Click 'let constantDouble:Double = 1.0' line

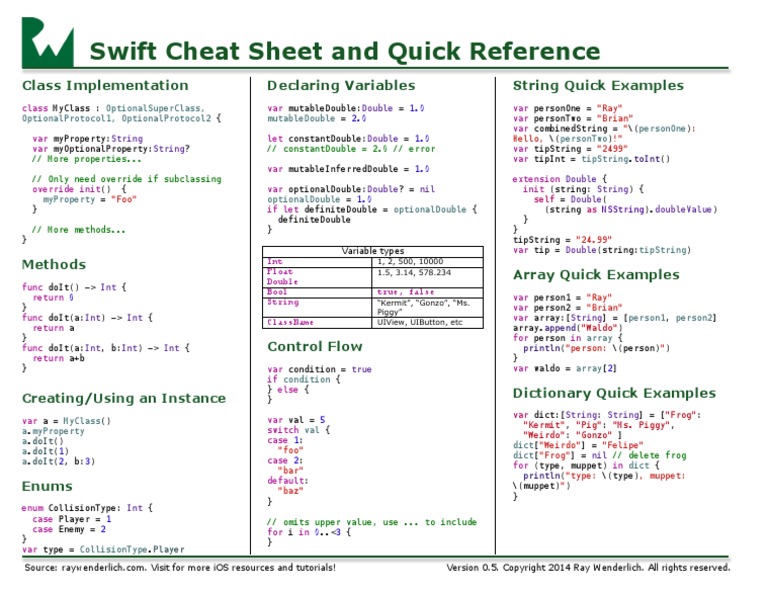click(x=348, y=139)
